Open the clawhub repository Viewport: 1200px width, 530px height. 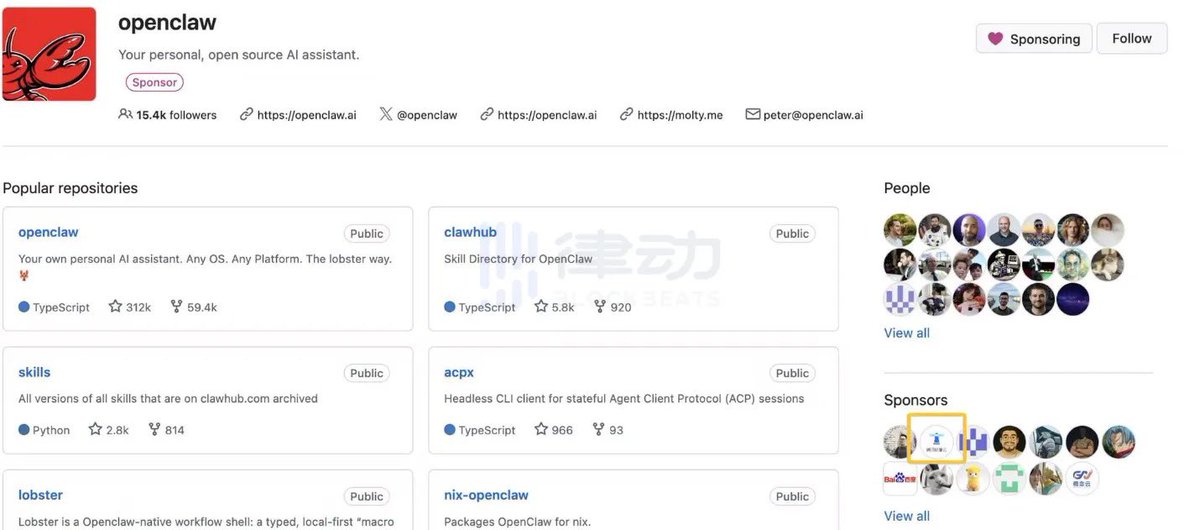[x=470, y=232]
